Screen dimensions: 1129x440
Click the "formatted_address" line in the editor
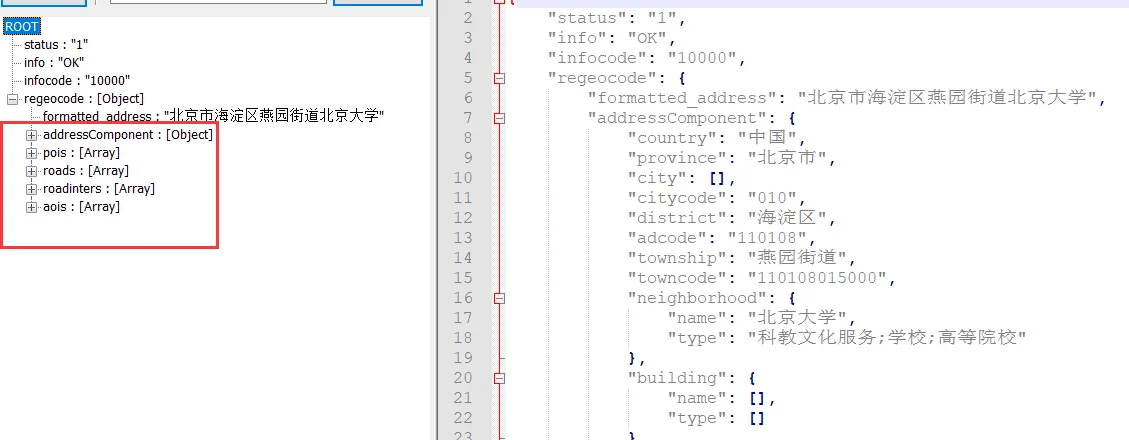(846, 98)
